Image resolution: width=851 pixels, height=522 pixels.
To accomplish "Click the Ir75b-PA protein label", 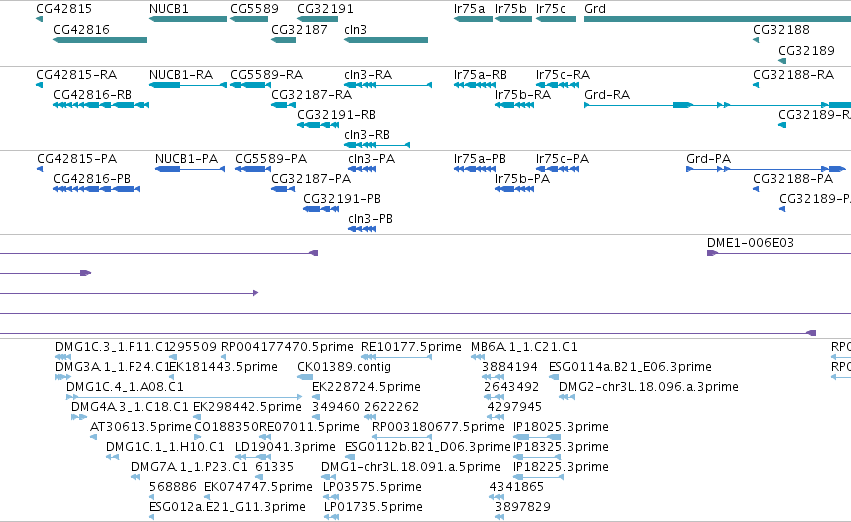I will tap(522, 179).
